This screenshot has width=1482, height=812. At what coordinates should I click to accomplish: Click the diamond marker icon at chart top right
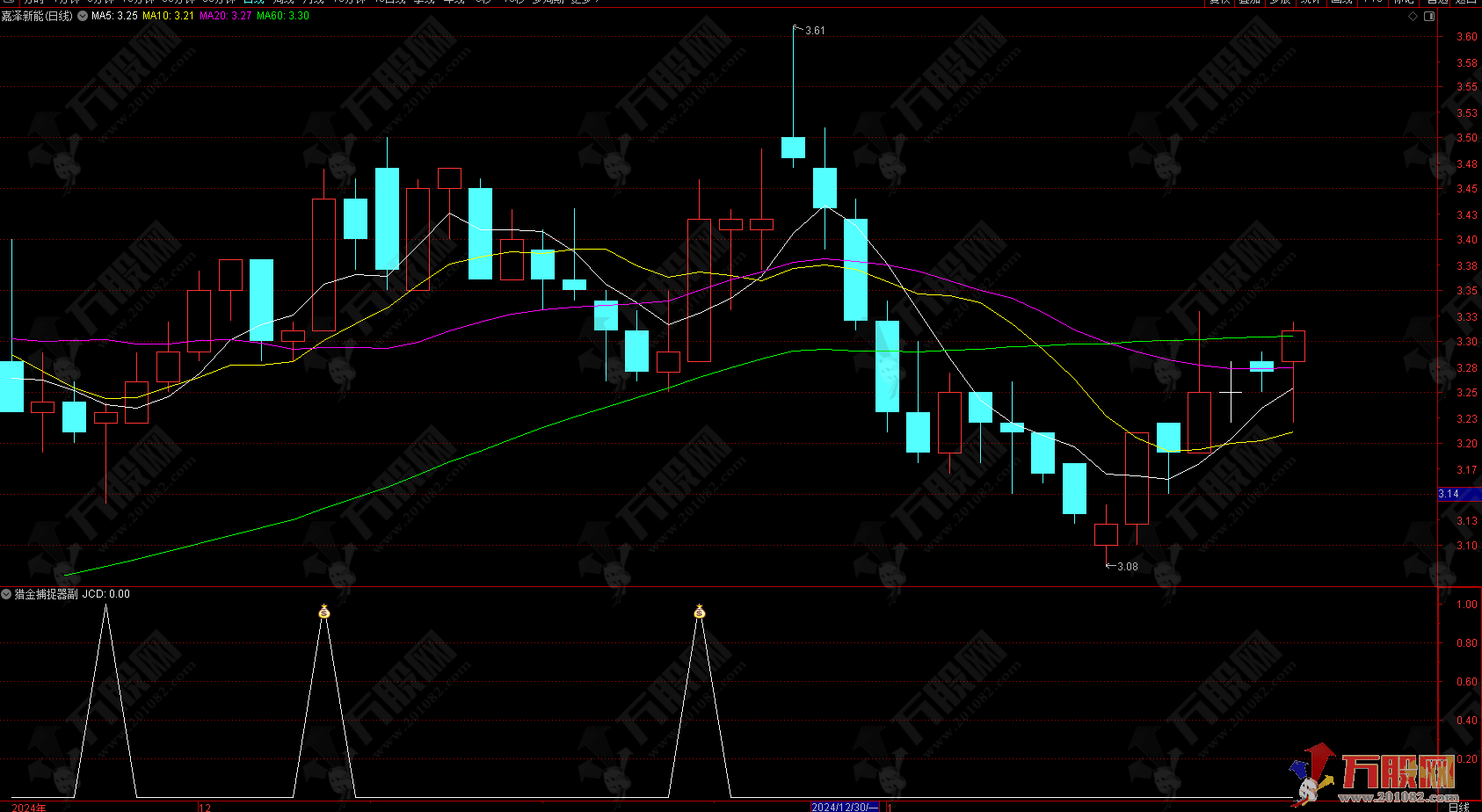tap(1413, 17)
